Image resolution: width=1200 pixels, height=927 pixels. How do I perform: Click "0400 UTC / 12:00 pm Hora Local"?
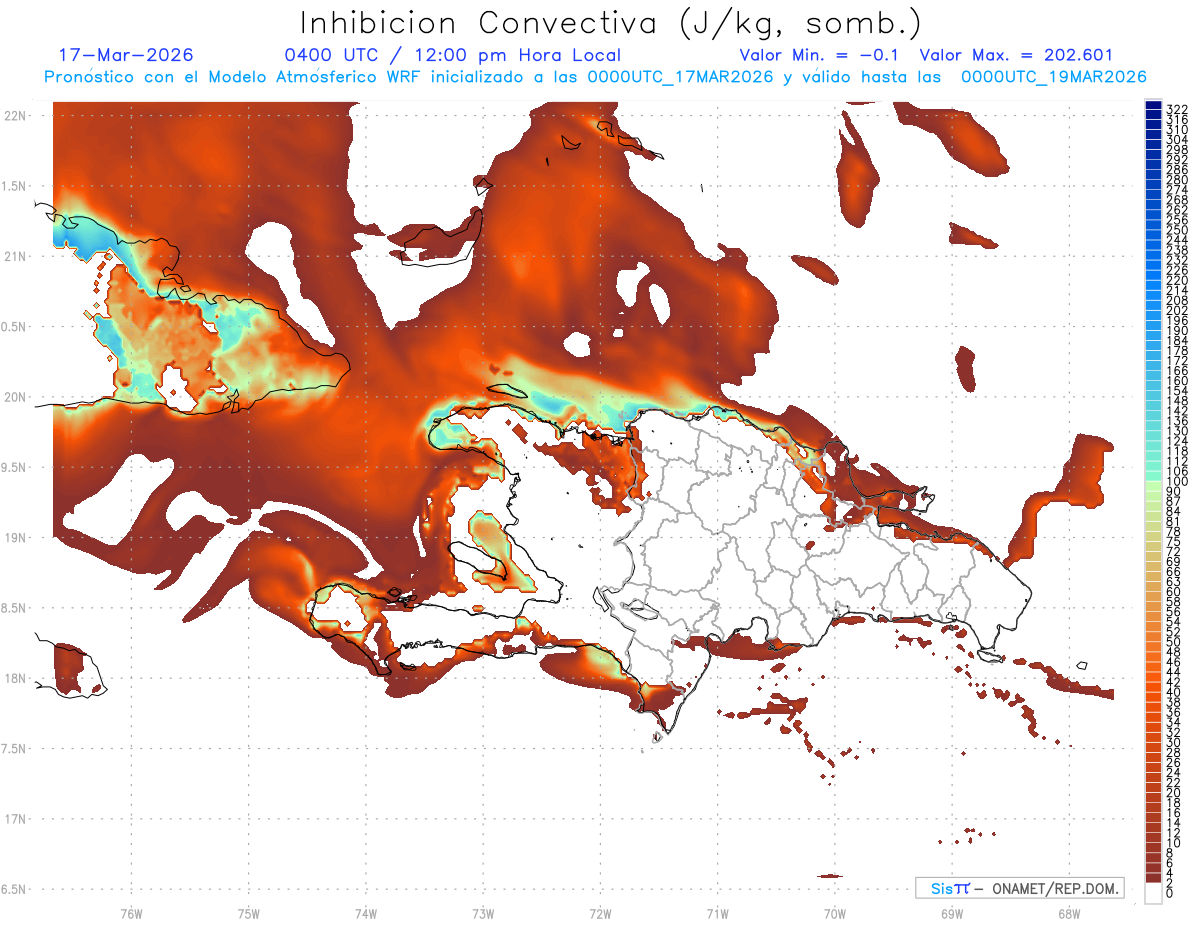pos(453,55)
